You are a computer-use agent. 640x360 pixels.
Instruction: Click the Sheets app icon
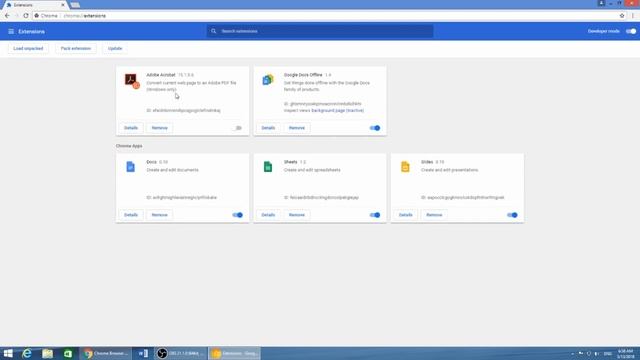click(268, 167)
